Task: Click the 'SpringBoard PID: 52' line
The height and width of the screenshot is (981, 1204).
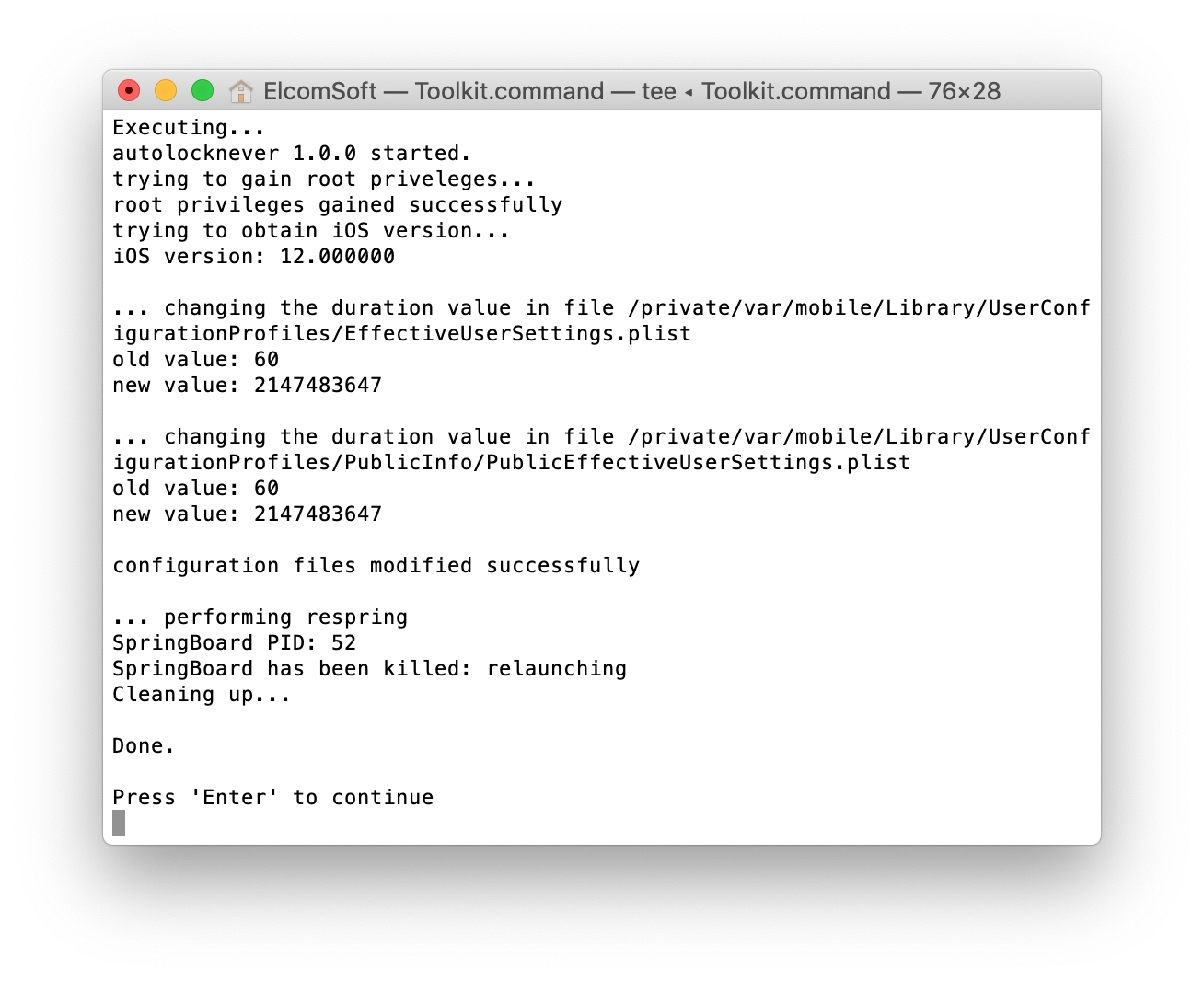Action: (234, 642)
